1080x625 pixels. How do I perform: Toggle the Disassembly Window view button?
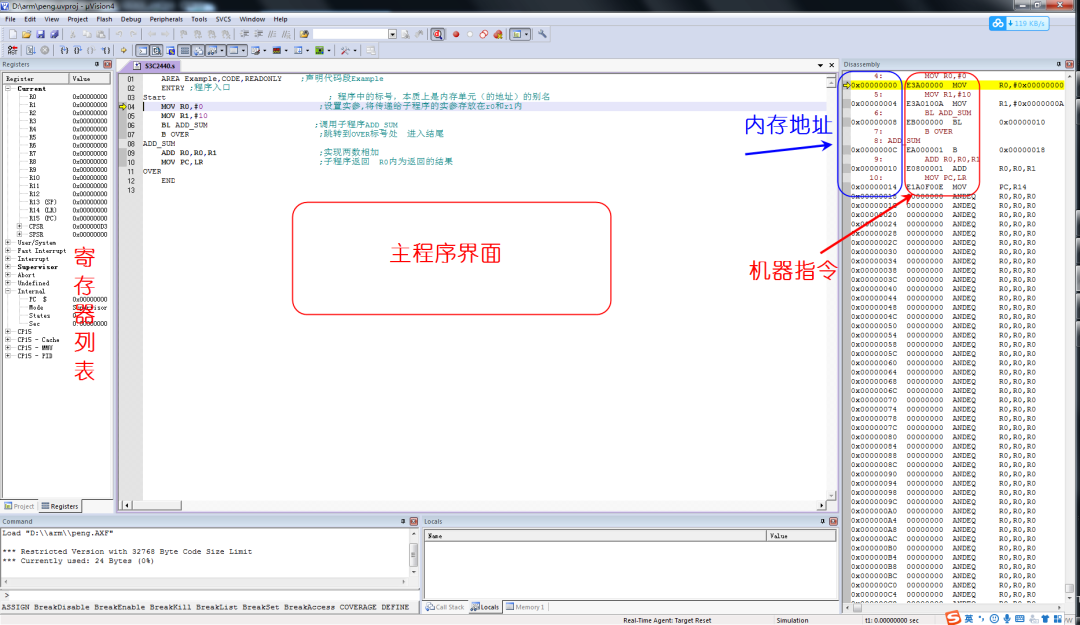pos(156,50)
